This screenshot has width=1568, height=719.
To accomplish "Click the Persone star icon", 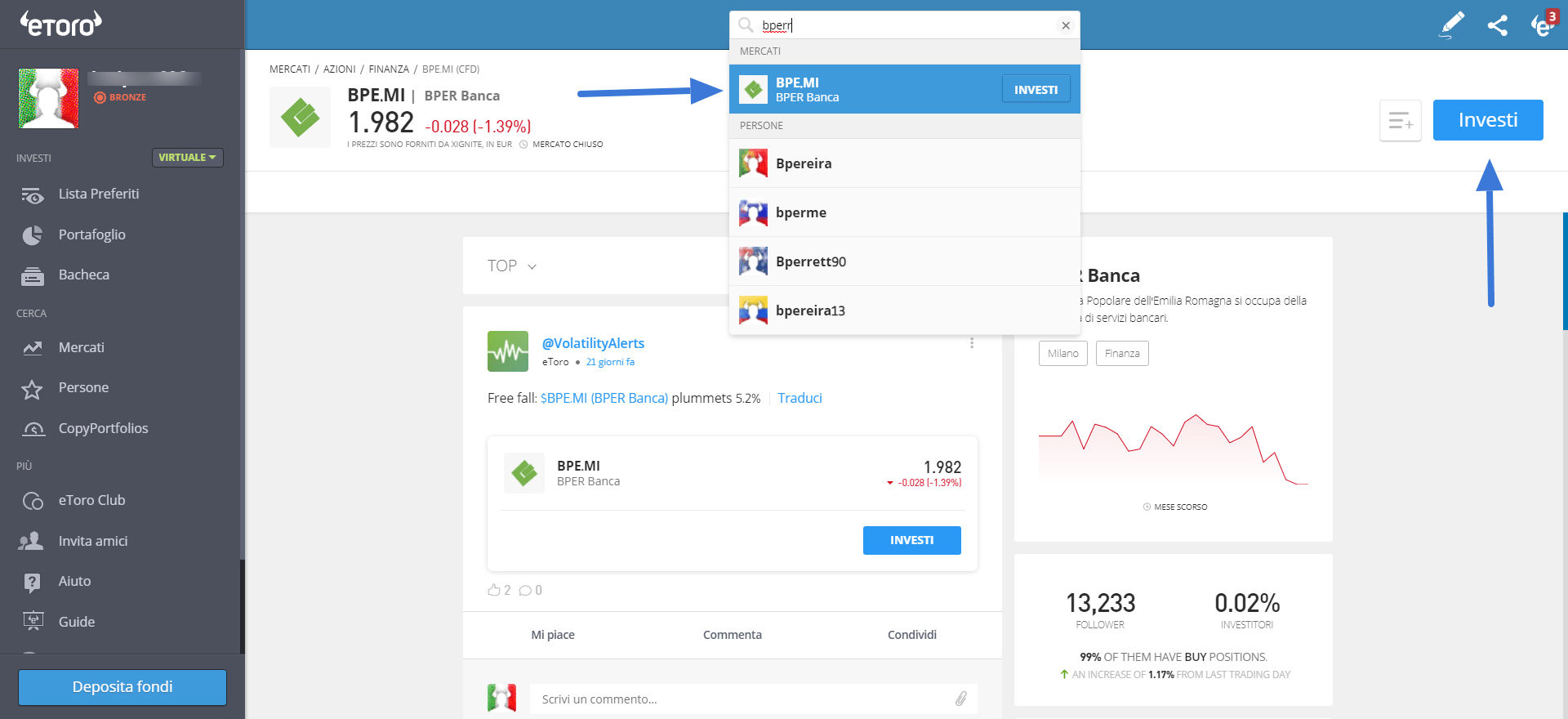I will coord(32,389).
